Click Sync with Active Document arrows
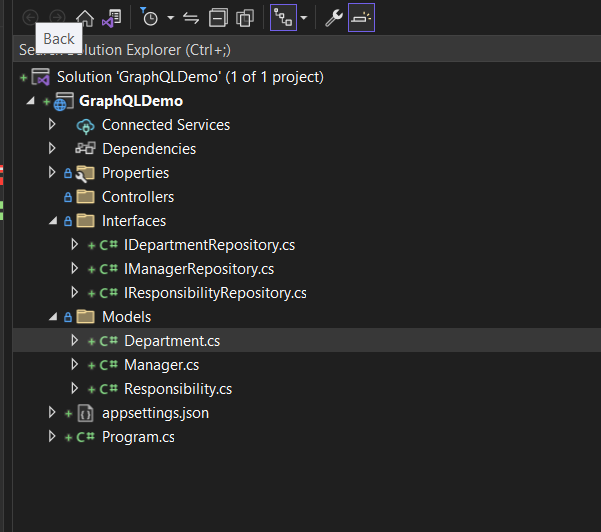This screenshot has height=532, width=601. (x=191, y=17)
